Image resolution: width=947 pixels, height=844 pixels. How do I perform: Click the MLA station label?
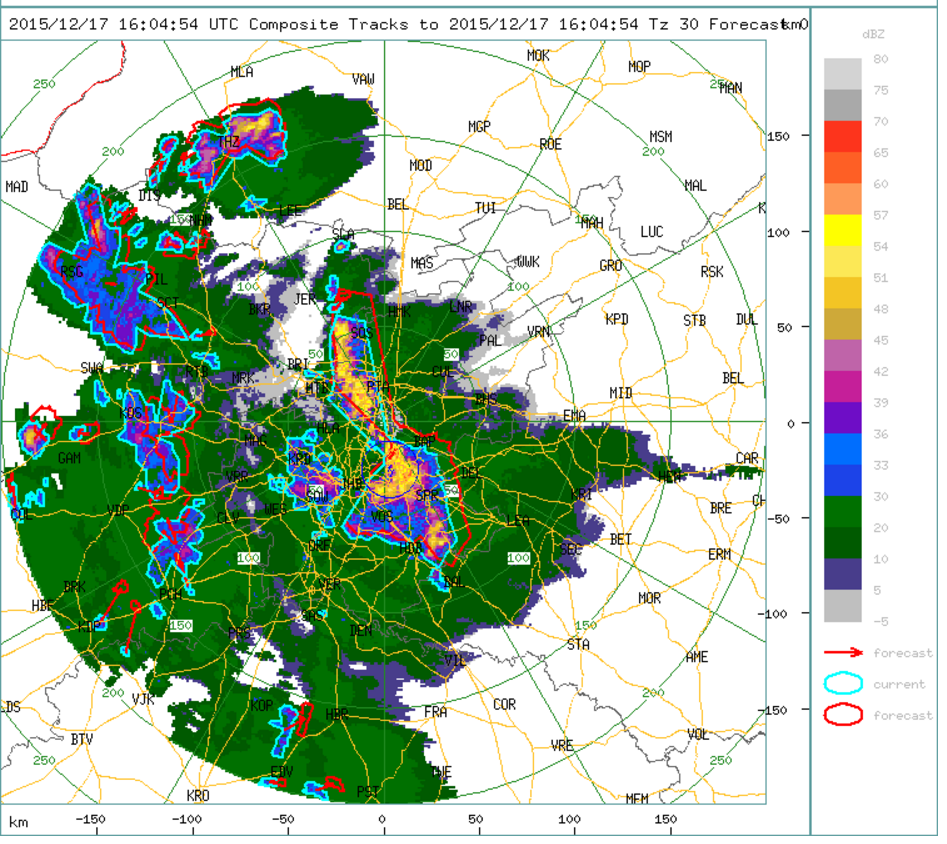pos(244,72)
